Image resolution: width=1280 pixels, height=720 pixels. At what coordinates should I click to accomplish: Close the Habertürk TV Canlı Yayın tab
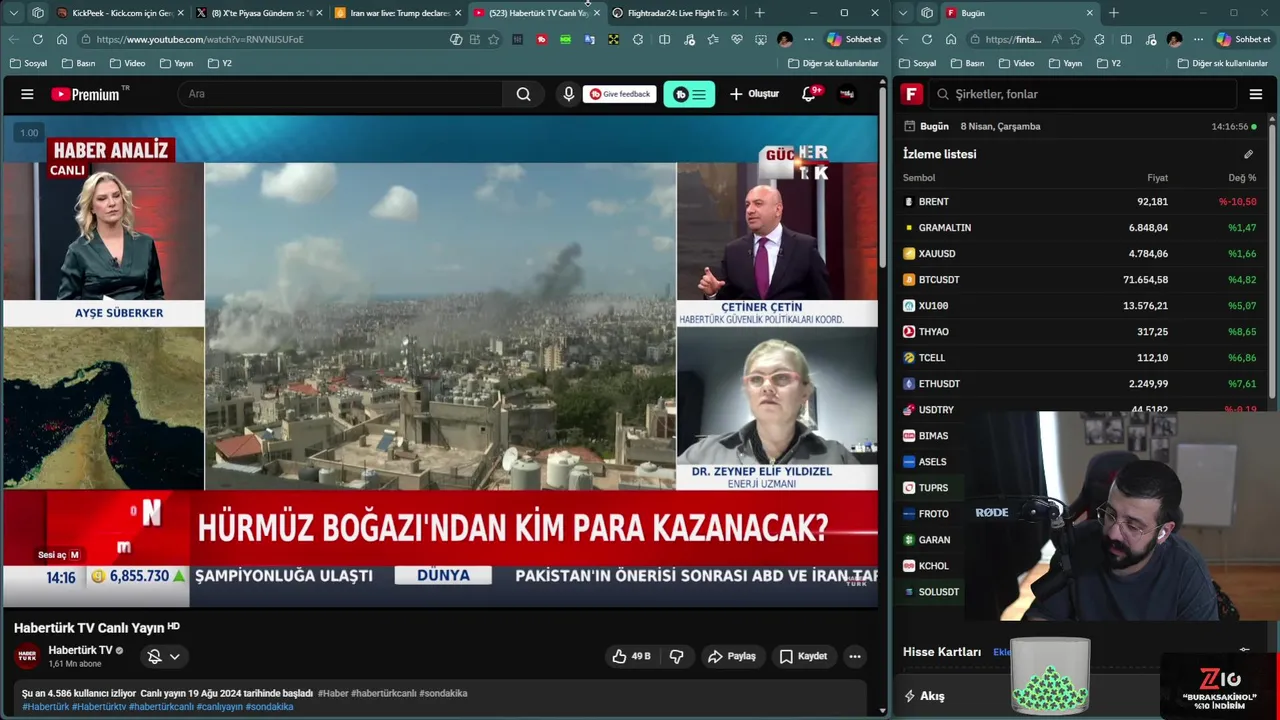pyautogui.click(x=597, y=13)
